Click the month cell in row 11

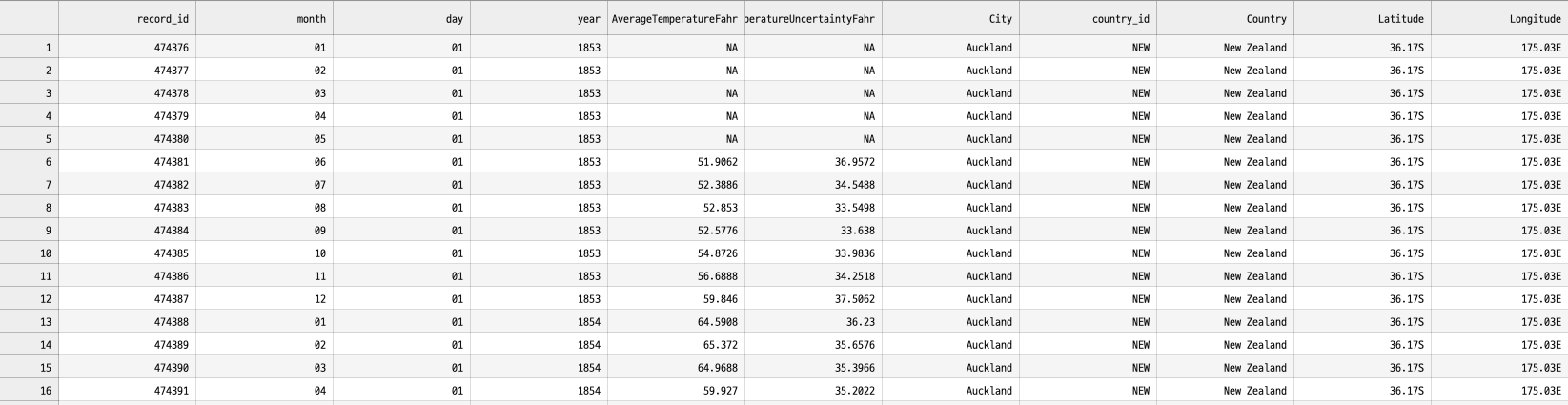tap(264, 275)
